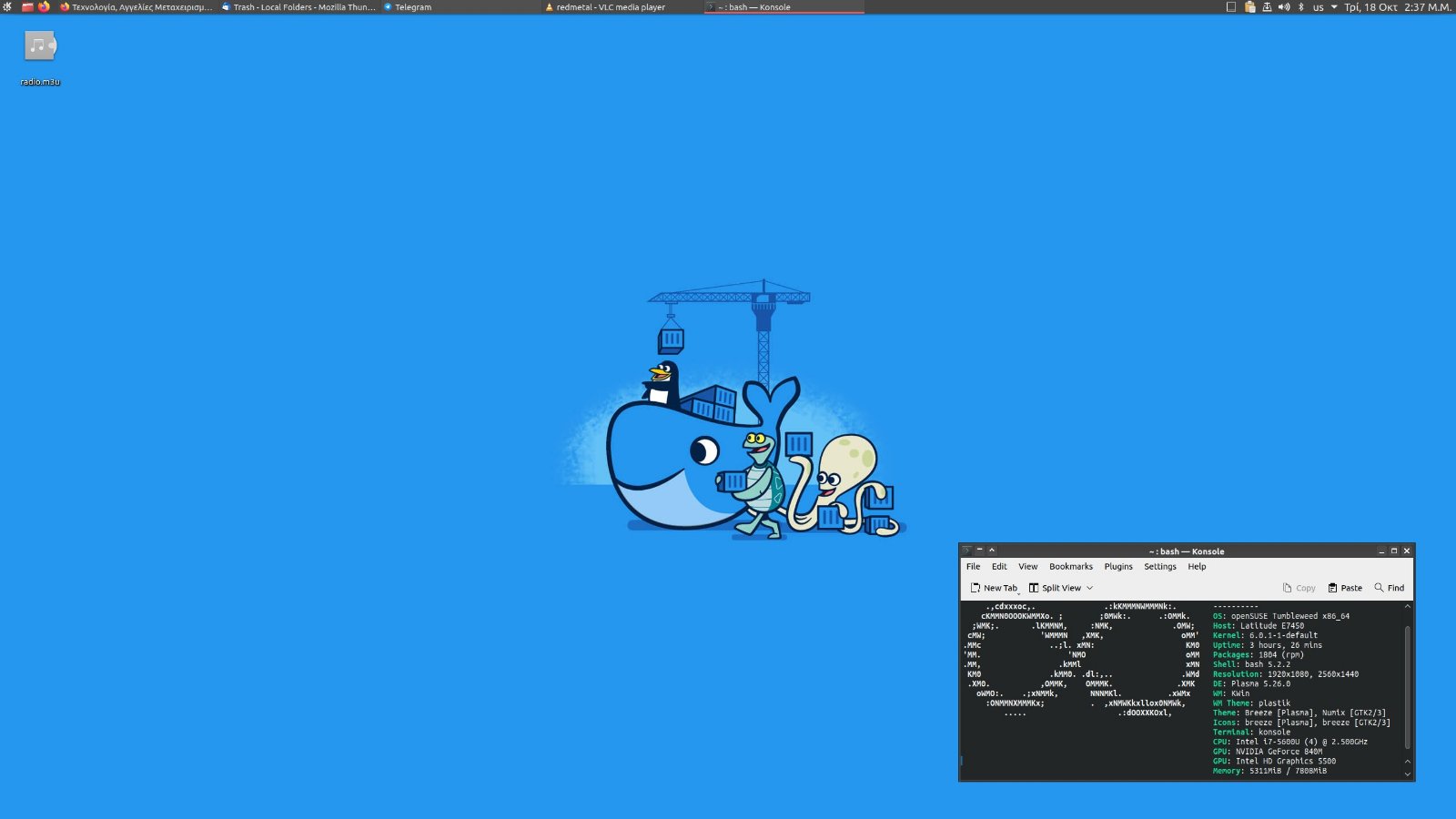Click the Copy toolbar button
Image resolution: width=1456 pixels, height=819 pixels.
(1299, 588)
